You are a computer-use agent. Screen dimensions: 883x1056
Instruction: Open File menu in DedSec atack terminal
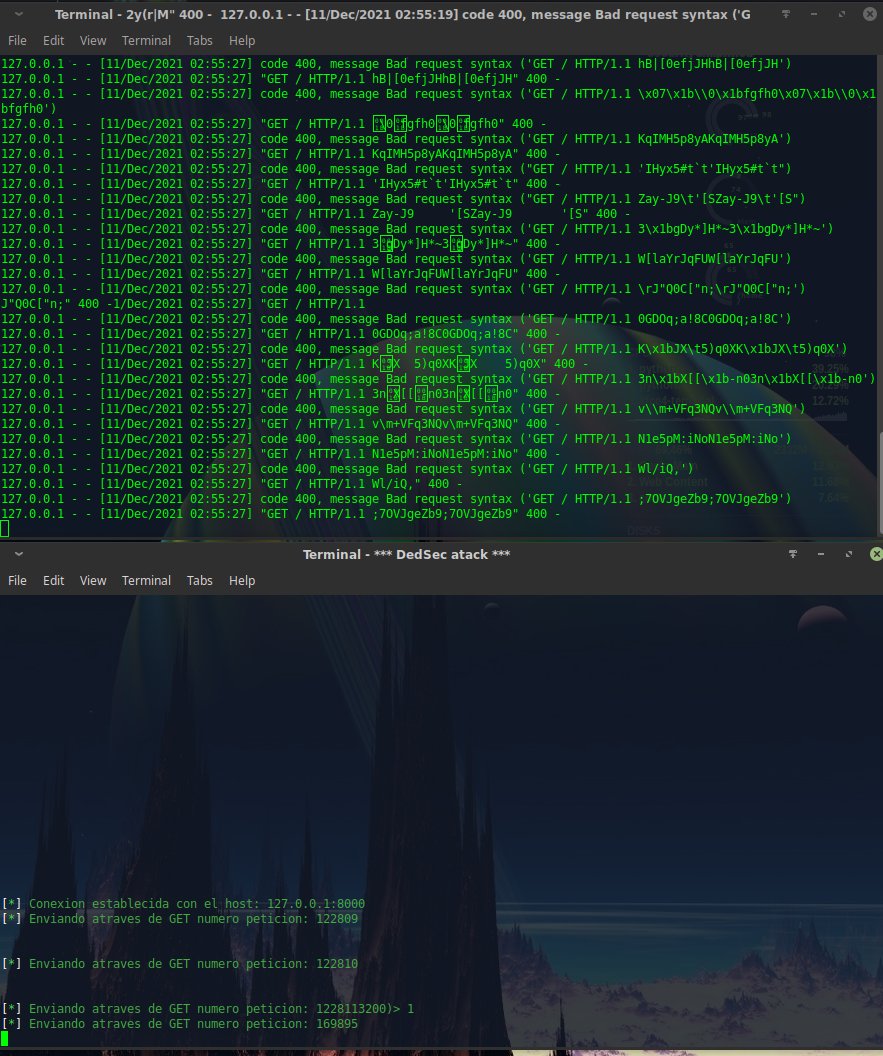[17, 581]
